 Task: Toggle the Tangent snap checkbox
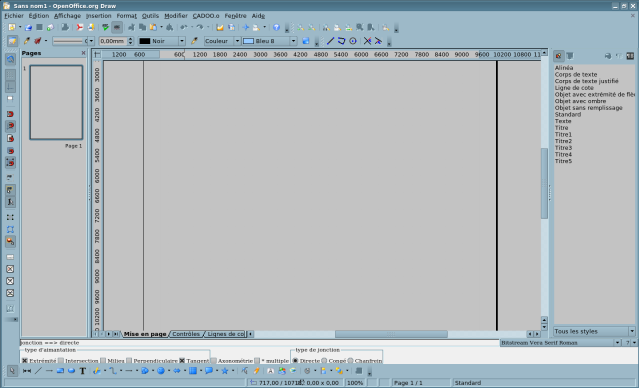(182, 361)
